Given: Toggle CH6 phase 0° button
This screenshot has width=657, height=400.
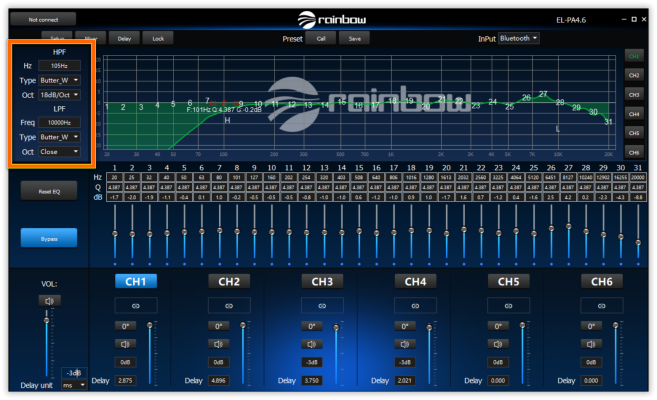Looking at the screenshot, I should (591, 326).
